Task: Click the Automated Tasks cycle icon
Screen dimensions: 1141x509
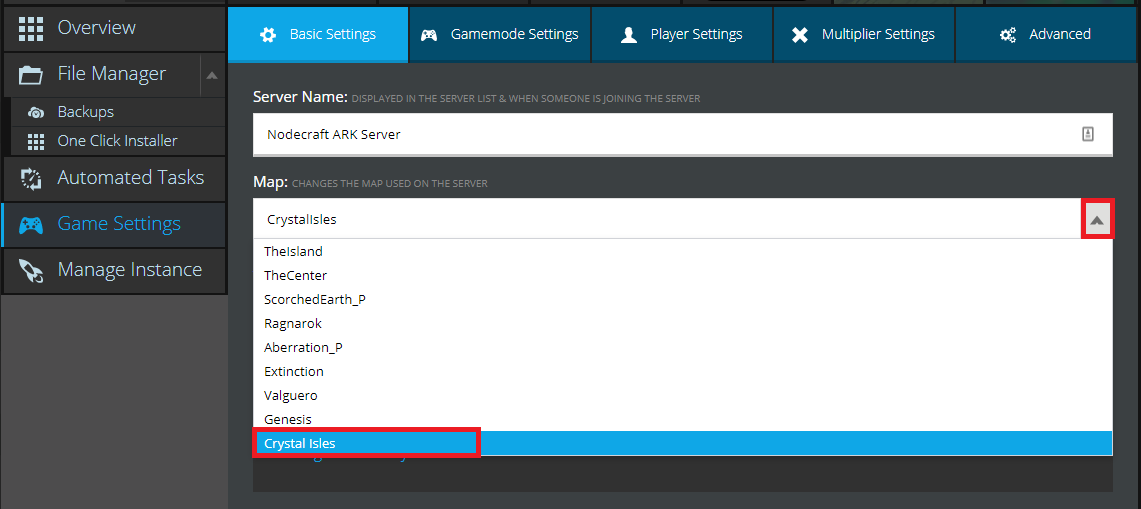Action: pyautogui.click(x=31, y=178)
